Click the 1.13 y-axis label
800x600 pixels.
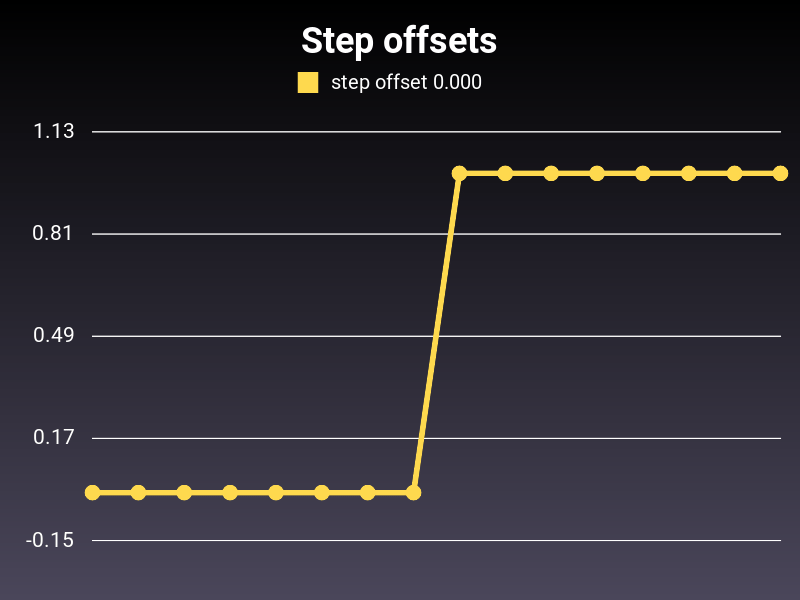(x=54, y=132)
